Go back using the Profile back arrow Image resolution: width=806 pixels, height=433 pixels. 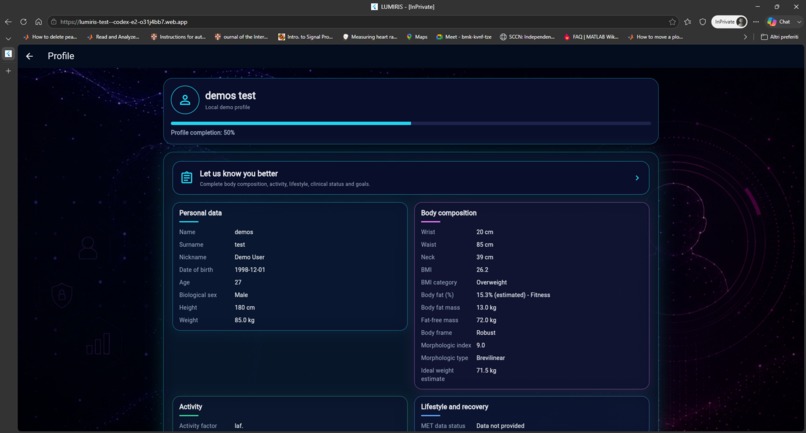click(x=29, y=56)
